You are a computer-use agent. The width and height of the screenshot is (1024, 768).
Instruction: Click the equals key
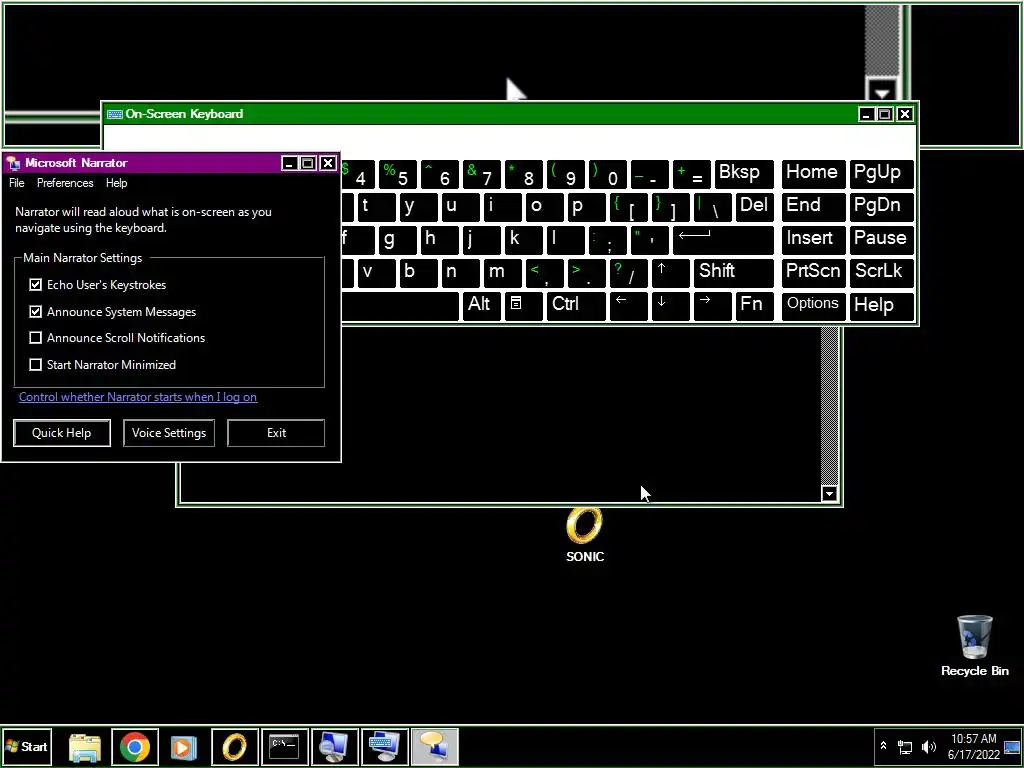692,173
